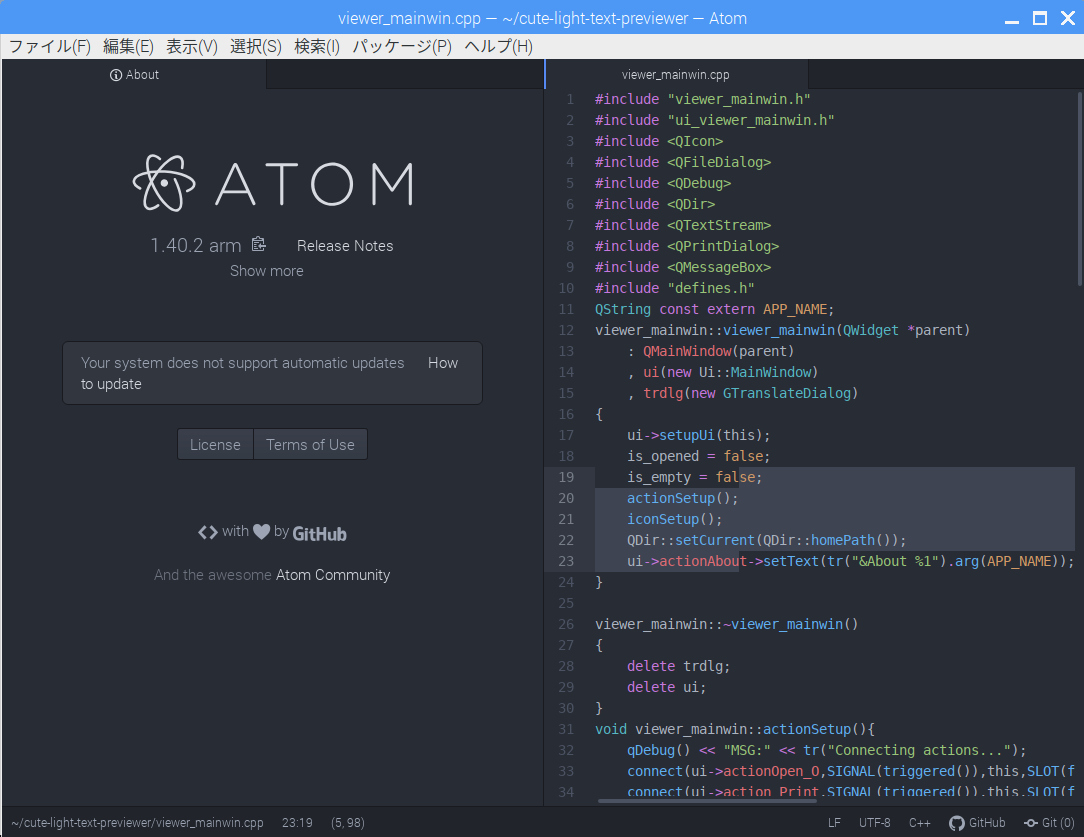This screenshot has width=1084, height=837.
Task: Click the License button
Action: coord(215,444)
